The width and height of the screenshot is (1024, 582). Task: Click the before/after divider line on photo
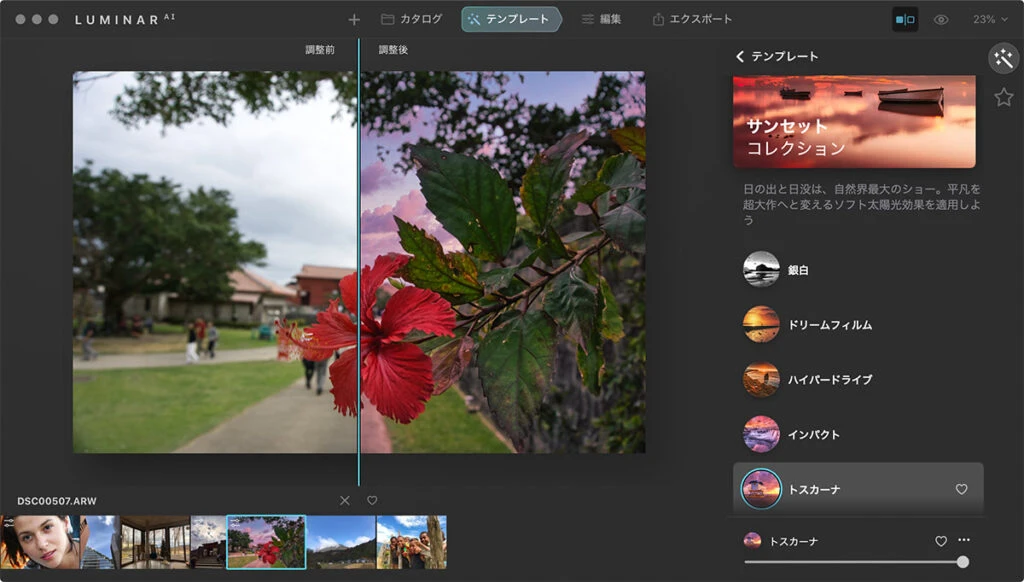[x=359, y=261]
